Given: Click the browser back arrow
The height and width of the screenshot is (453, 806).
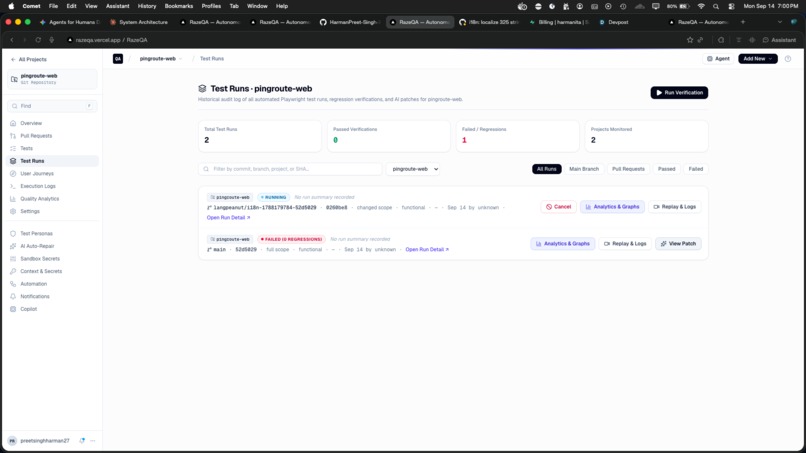Looking at the screenshot, I should pos(12,40).
